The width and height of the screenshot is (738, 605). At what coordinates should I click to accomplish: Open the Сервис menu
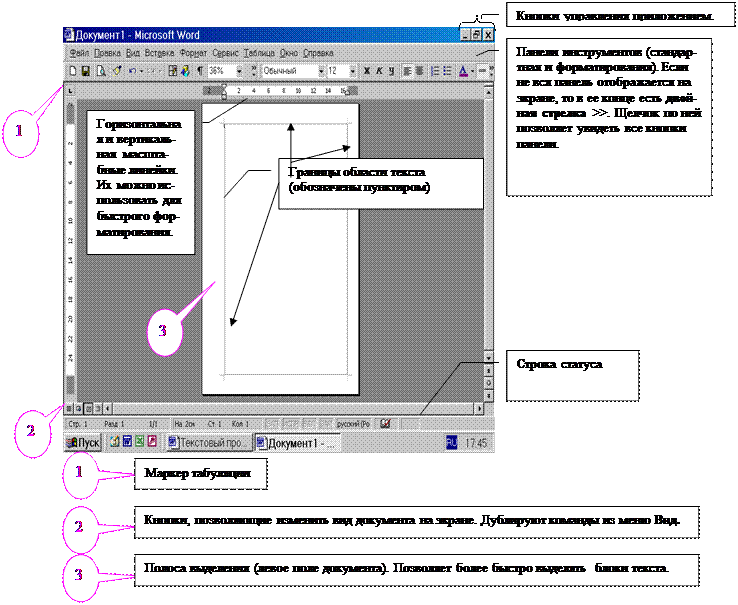pos(225,53)
